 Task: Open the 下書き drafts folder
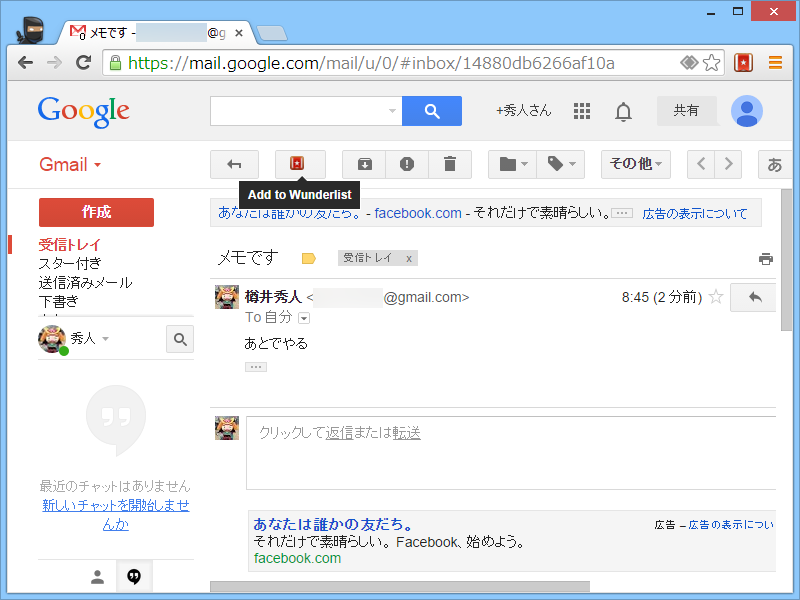[58, 301]
